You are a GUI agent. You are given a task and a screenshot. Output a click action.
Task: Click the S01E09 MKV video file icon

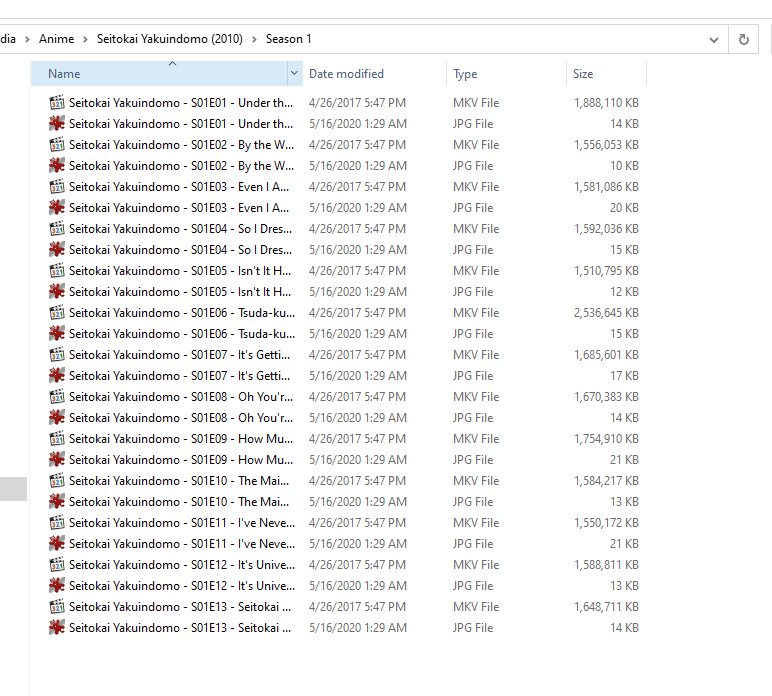click(x=57, y=439)
